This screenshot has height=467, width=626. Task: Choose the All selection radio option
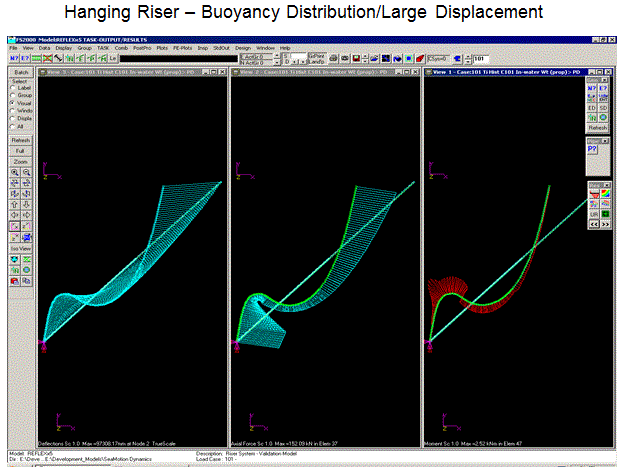(x=12, y=127)
